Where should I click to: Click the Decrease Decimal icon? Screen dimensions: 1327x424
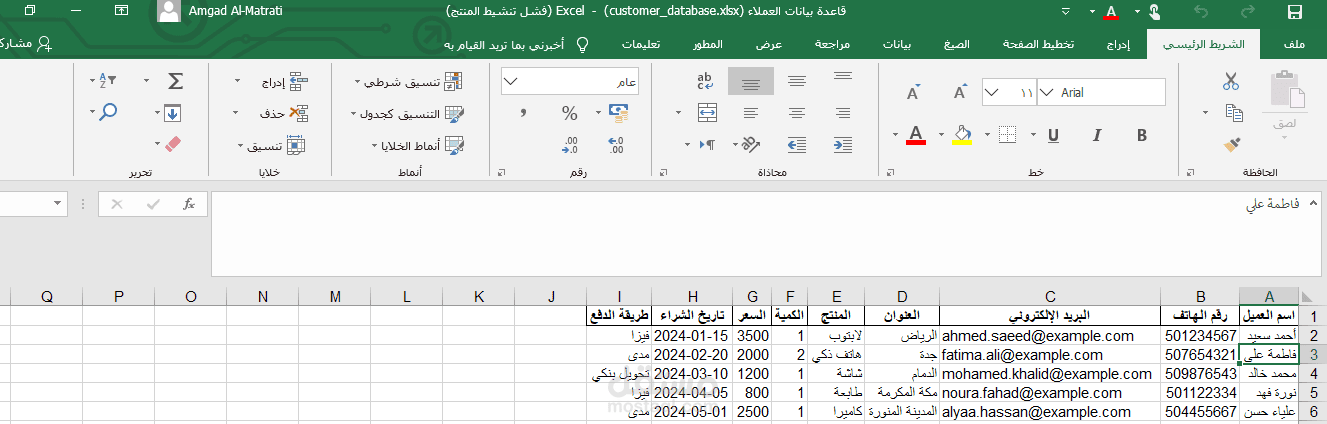(569, 145)
